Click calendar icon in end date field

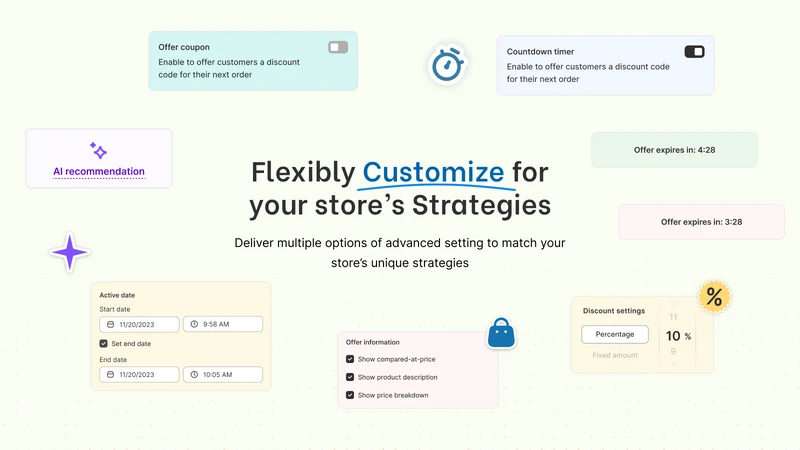(110, 374)
